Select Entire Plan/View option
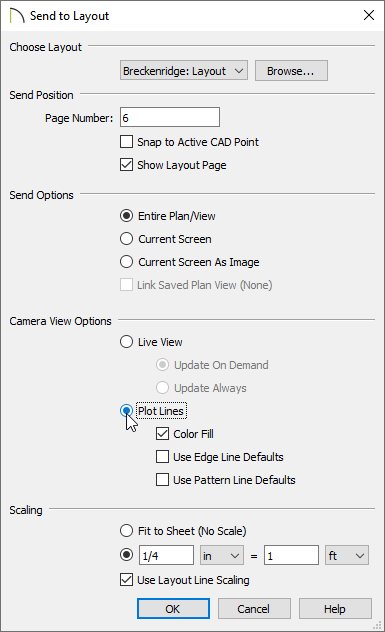The width and height of the screenshot is (385, 632). coord(127,216)
